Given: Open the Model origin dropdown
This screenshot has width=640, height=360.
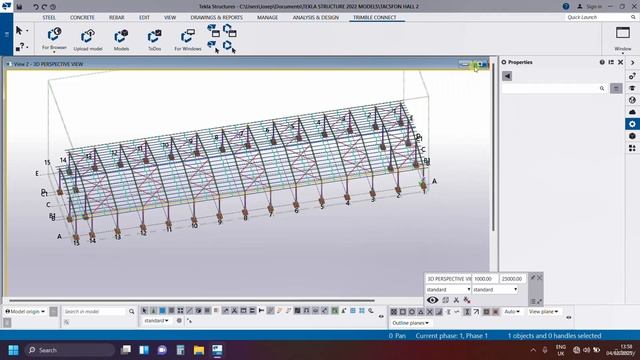Looking at the screenshot, I should [25, 311].
